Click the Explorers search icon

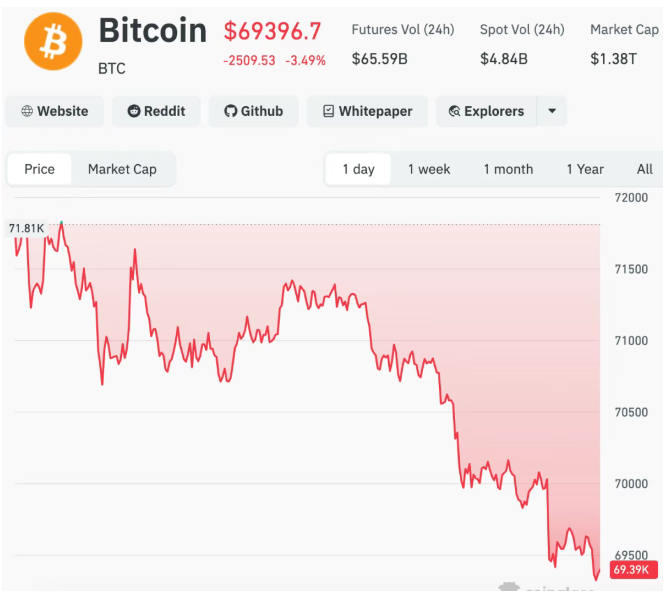[454, 111]
